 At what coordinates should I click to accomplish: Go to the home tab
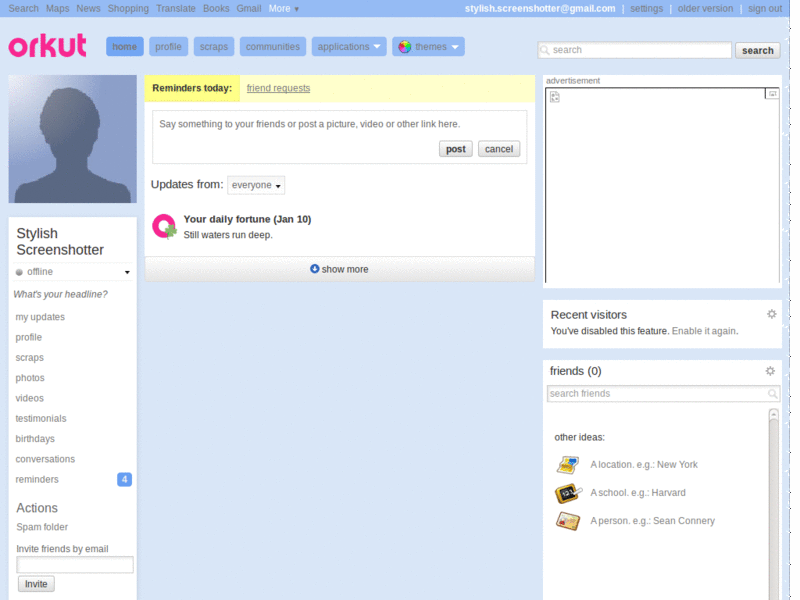coord(124,47)
